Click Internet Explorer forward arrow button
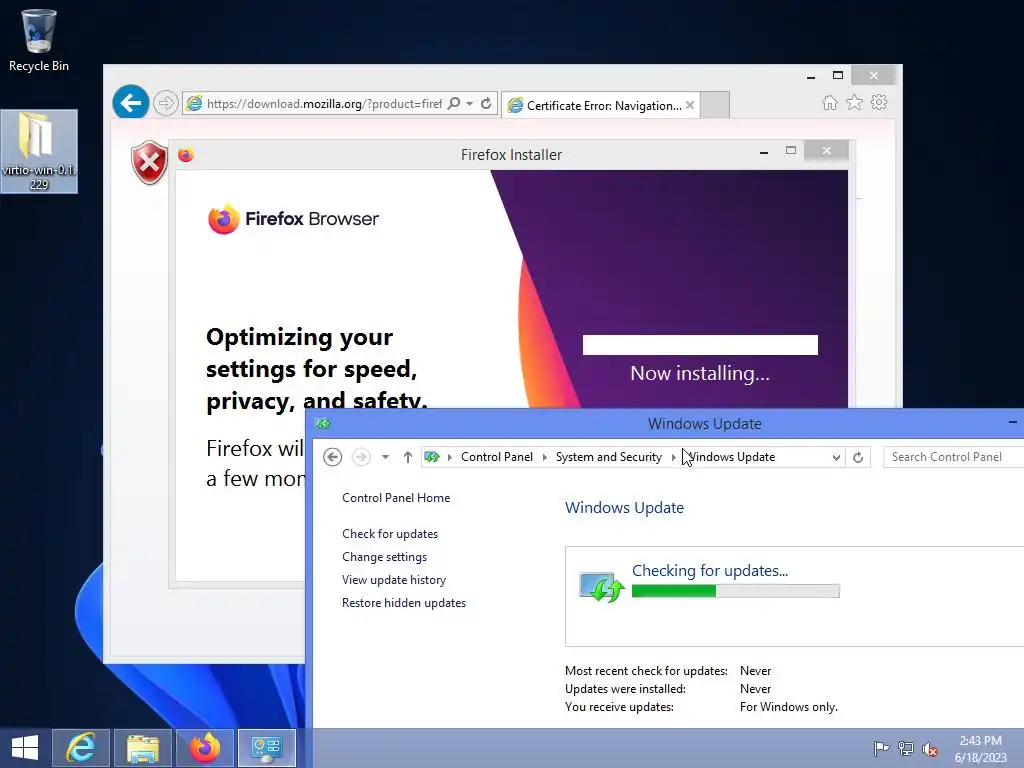 tap(166, 103)
